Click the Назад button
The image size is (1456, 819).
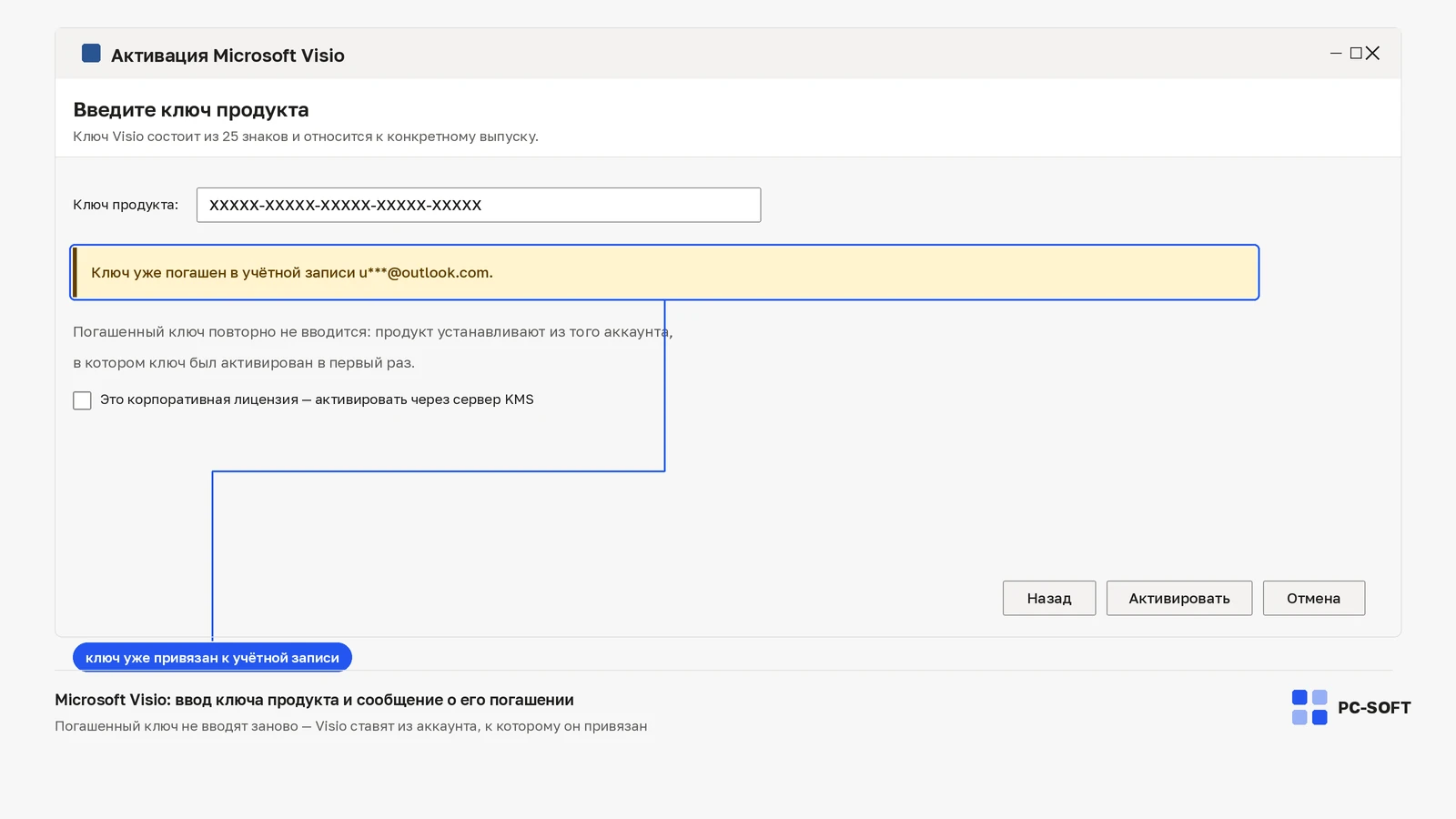pos(1049,598)
